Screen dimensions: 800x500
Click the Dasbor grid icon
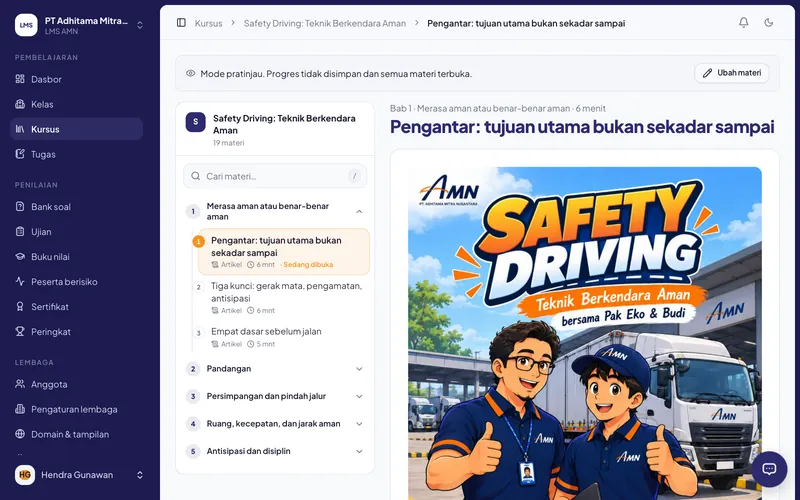click(20, 79)
